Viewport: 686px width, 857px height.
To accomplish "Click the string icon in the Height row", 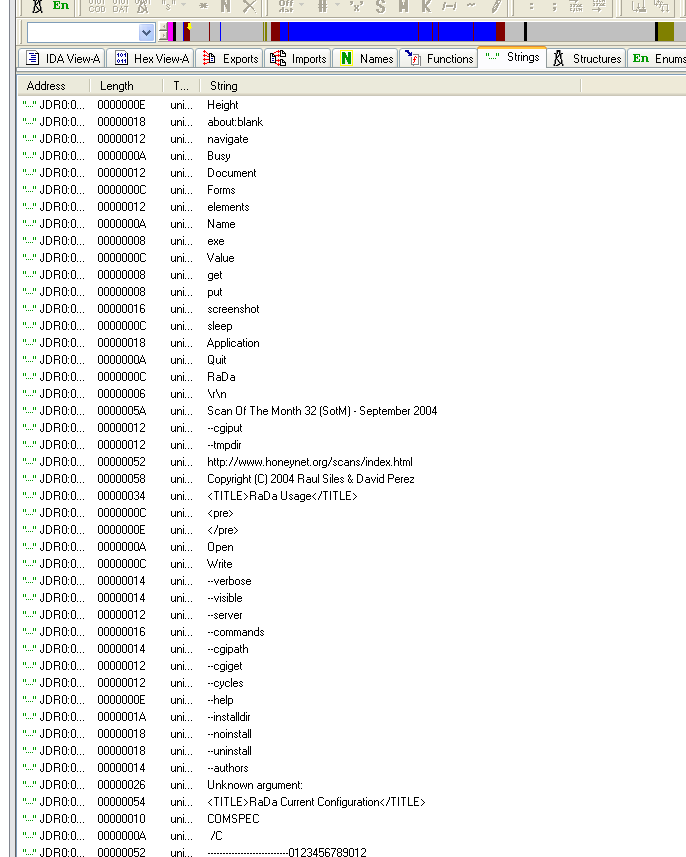I will [x=30, y=104].
